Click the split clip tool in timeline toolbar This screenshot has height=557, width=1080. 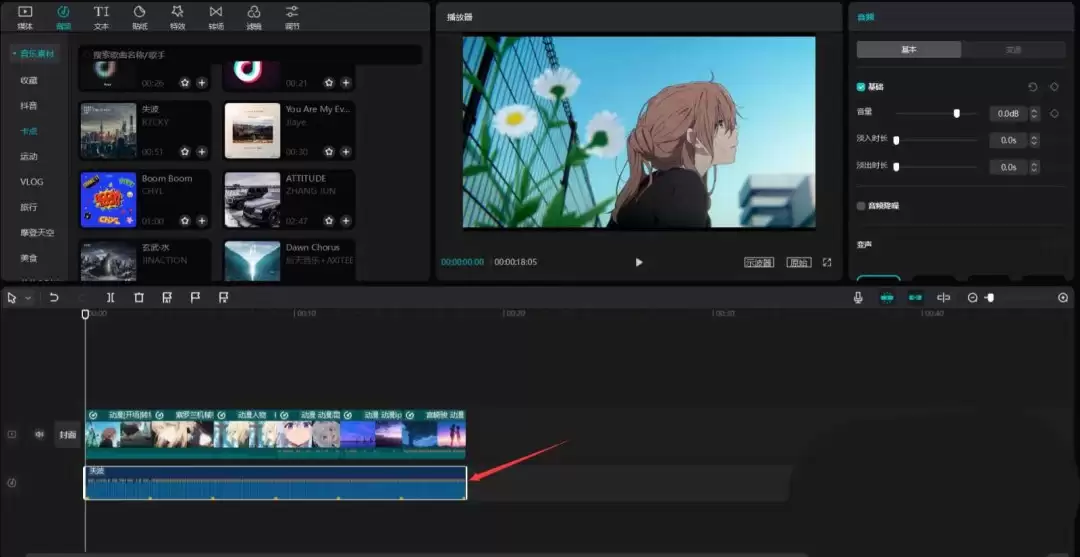(x=111, y=298)
